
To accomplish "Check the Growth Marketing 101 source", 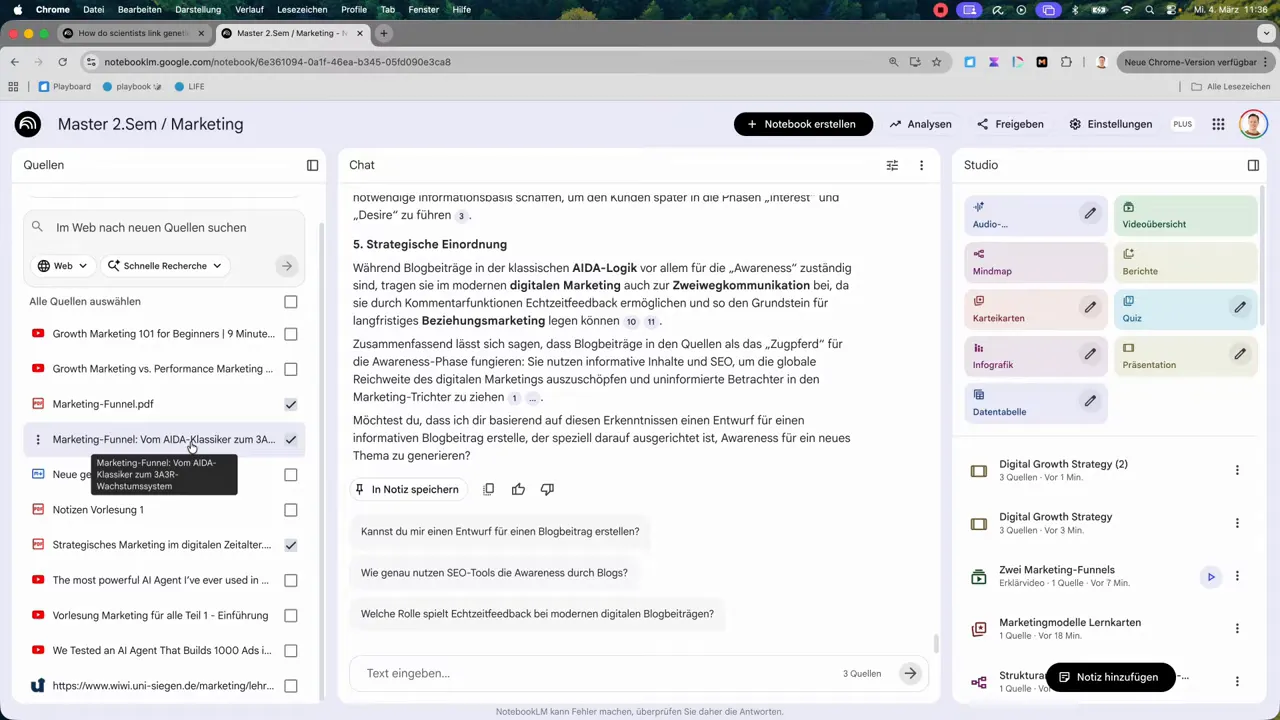I will coord(290,333).
